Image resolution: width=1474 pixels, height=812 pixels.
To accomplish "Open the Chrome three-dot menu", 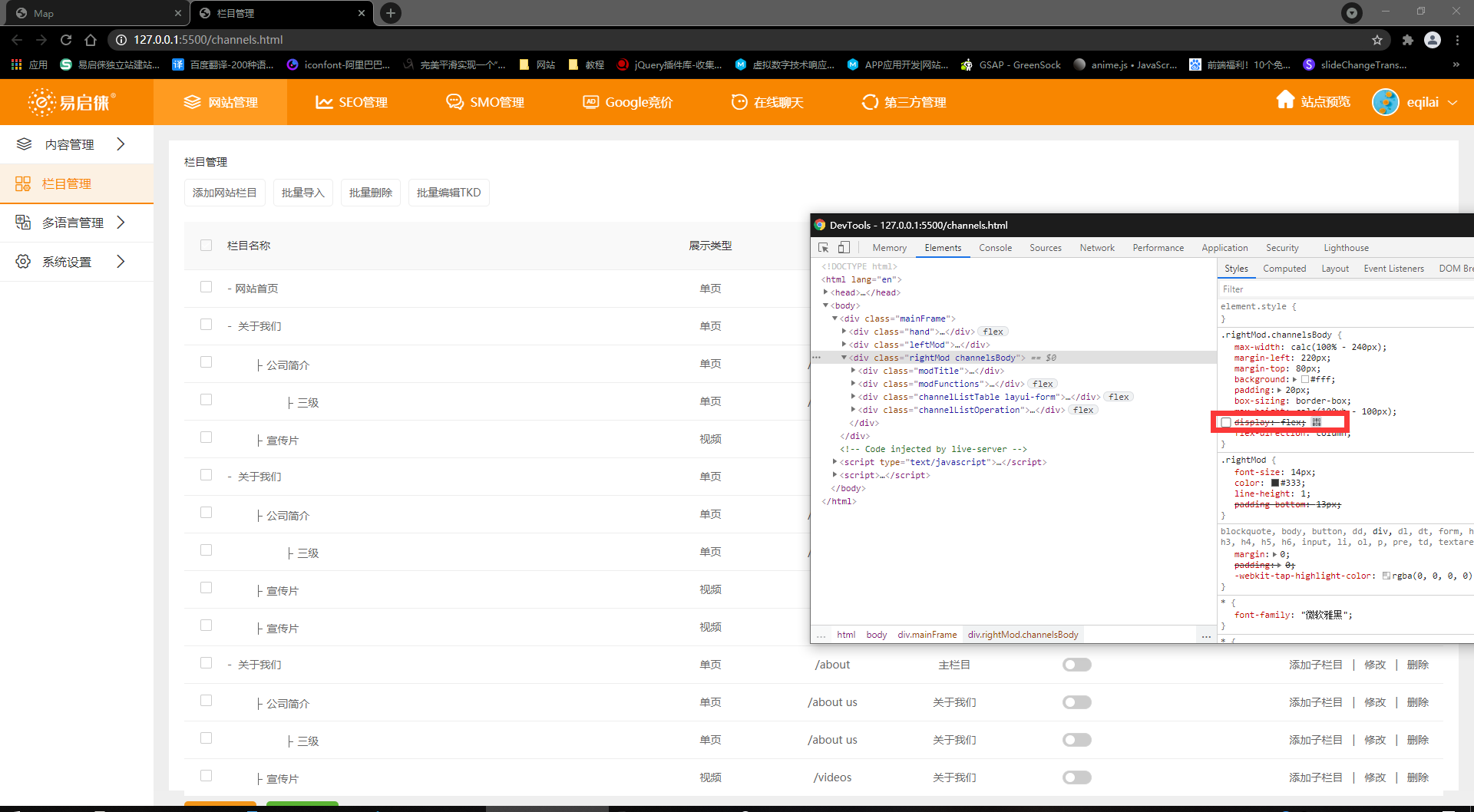I will click(x=1457, y=40).
